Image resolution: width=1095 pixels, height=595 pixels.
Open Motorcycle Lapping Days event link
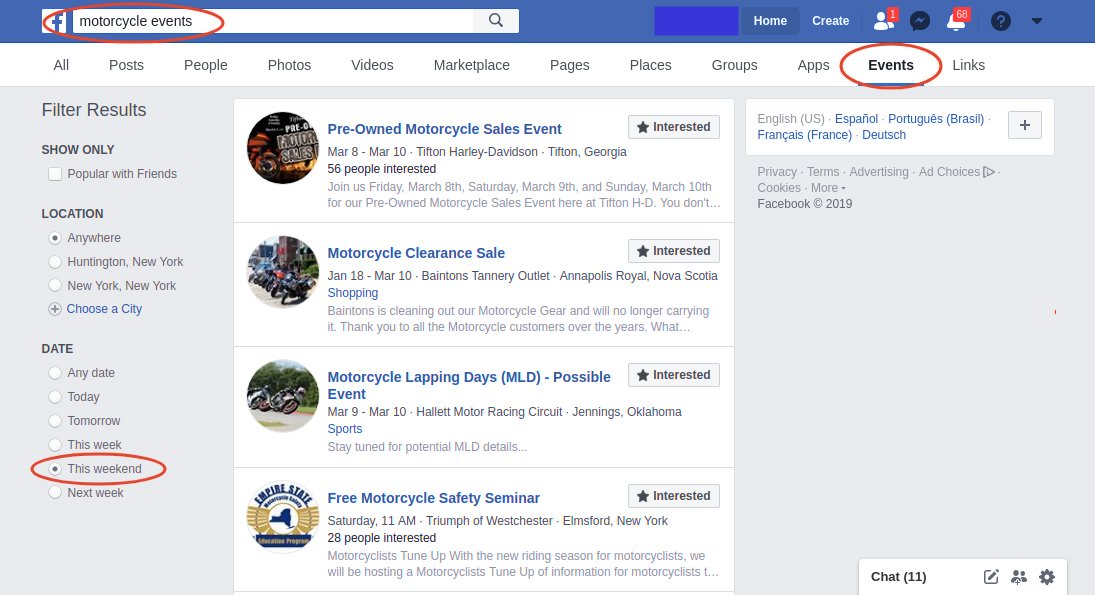(x=469, y=385)
